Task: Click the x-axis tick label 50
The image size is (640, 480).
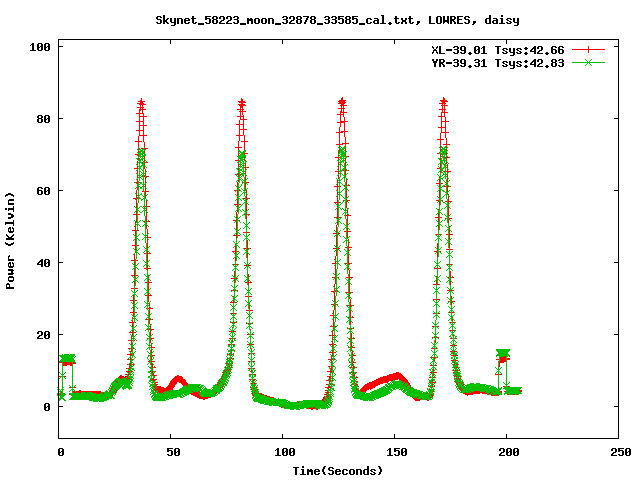Action: [x=173, y=452]
